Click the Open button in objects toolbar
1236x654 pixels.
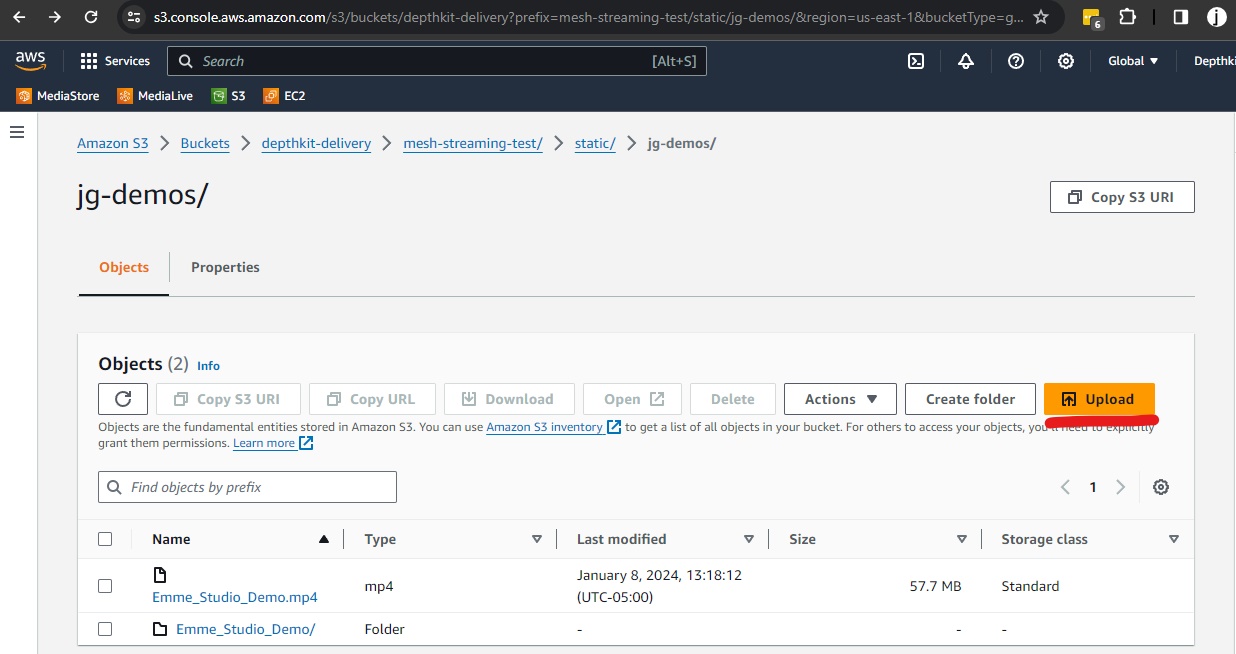[633, 399]
